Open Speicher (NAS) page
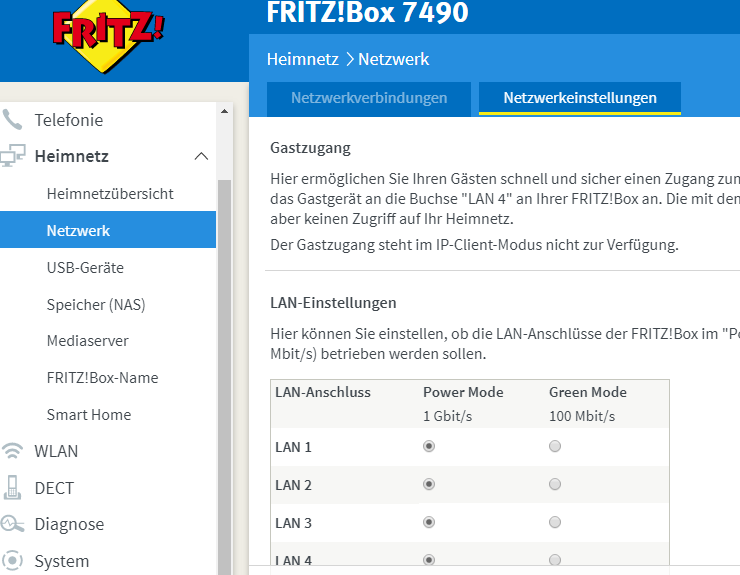This screenshot has height=575, width=740. 96,304
